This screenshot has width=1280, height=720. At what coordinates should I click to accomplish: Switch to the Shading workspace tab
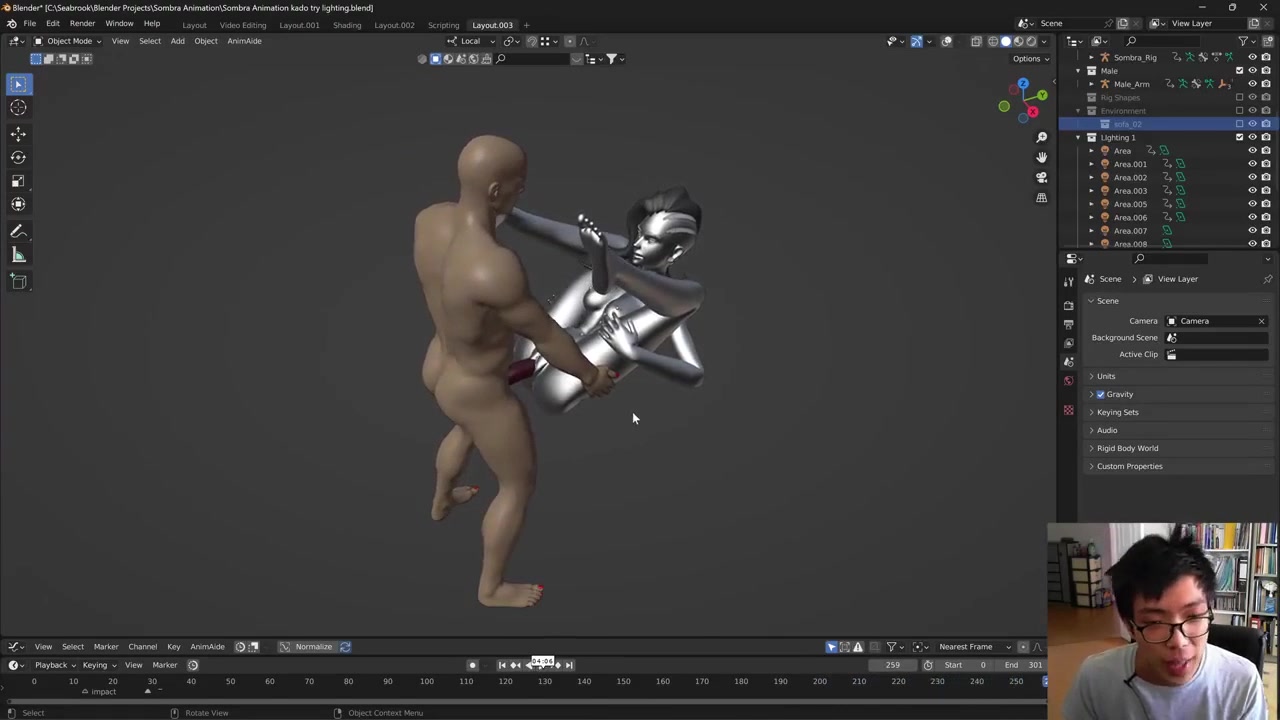346,25
